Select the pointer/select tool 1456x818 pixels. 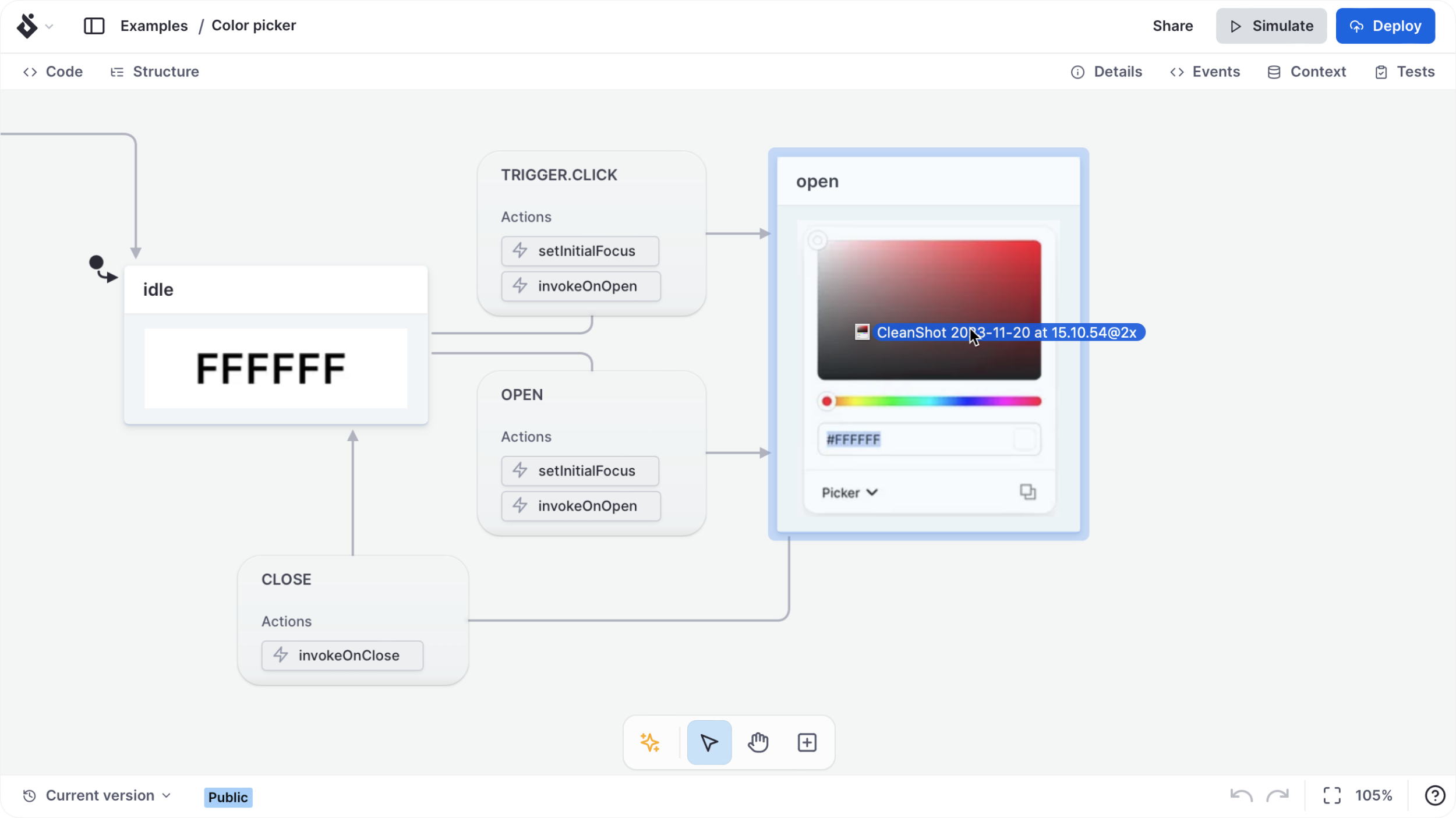[x=709, y=742]
